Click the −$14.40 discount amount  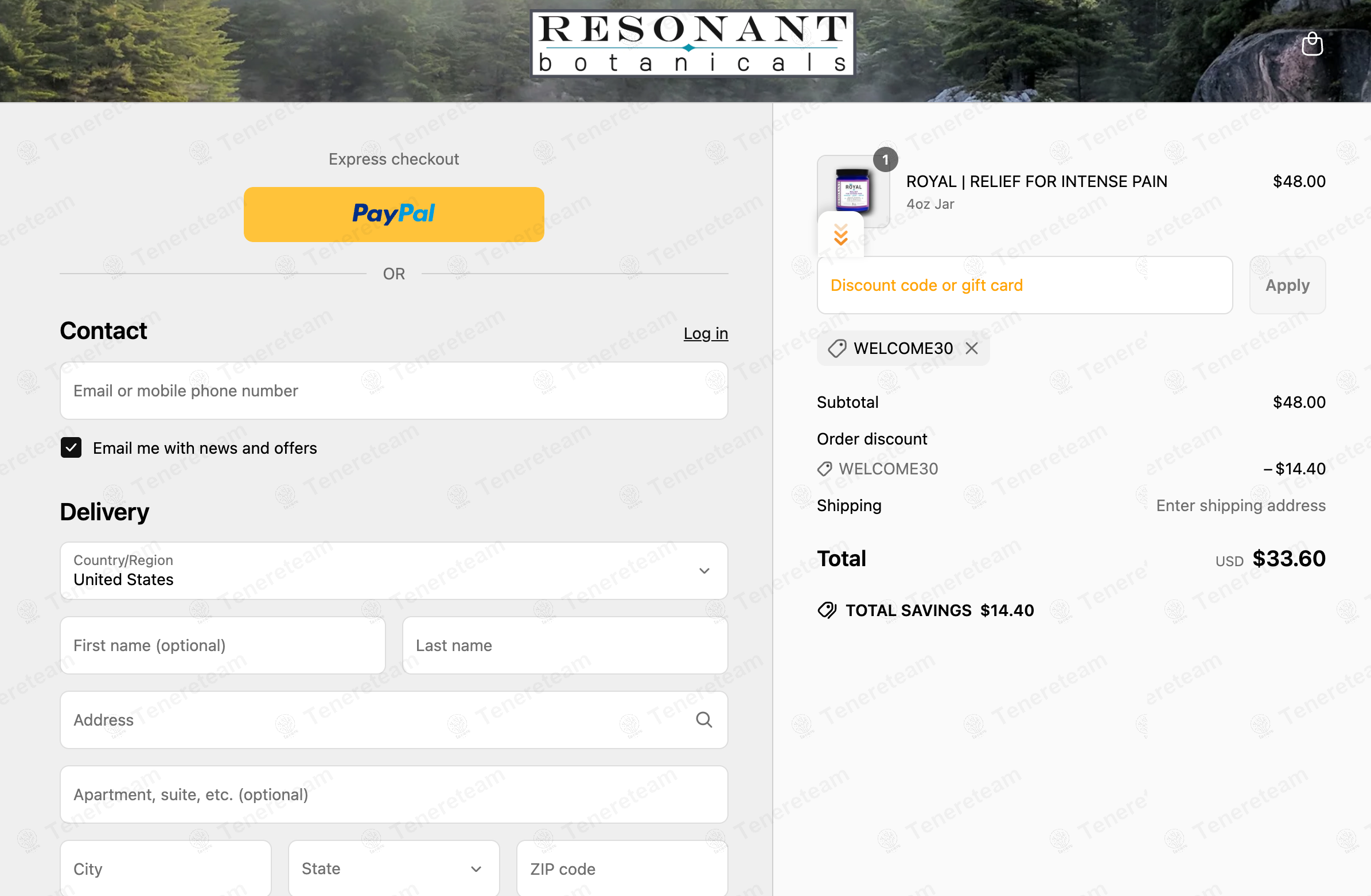pyautogui.click(x=1294, y=468)
